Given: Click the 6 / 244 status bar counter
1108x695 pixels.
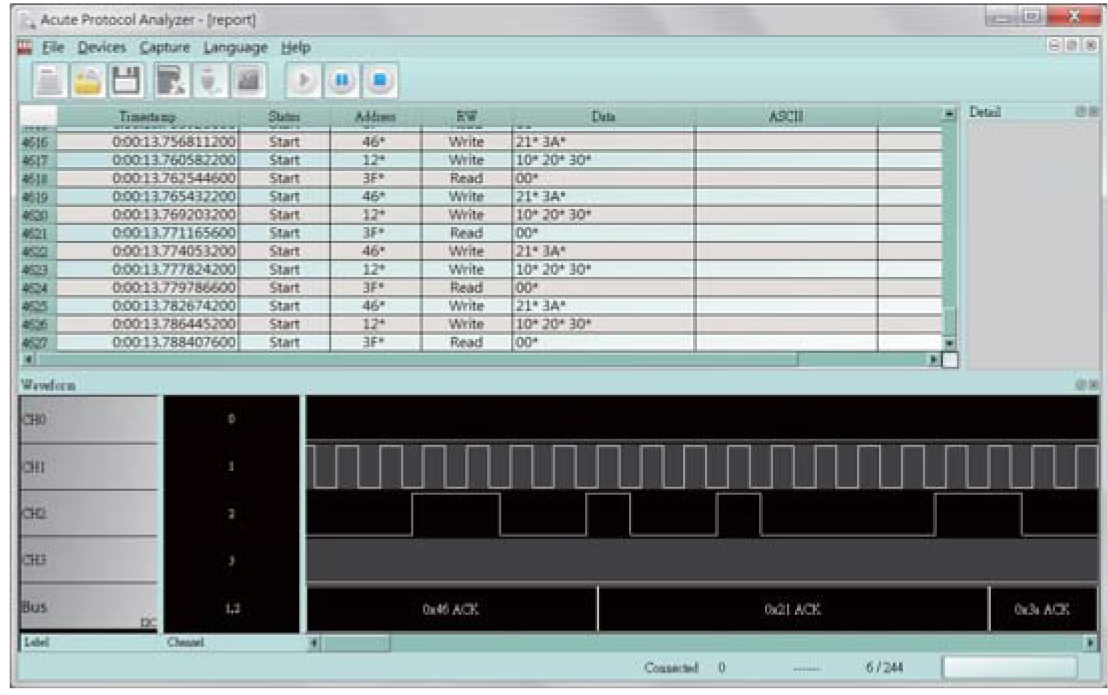Looking at the screenshot, I should [x=884, y=667].
